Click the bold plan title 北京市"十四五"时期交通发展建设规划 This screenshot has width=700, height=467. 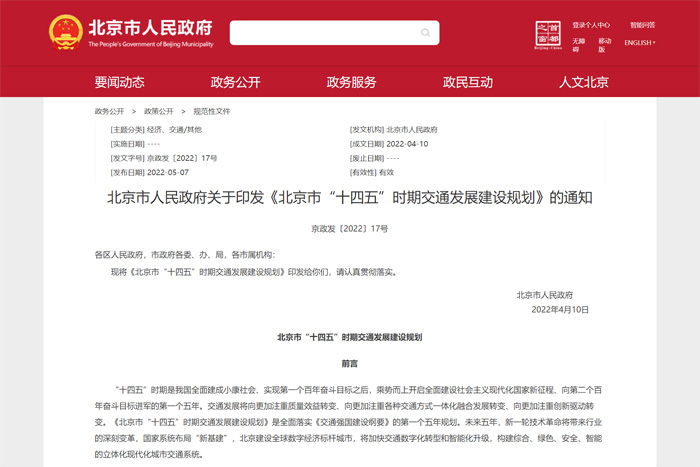coord(350,337)
